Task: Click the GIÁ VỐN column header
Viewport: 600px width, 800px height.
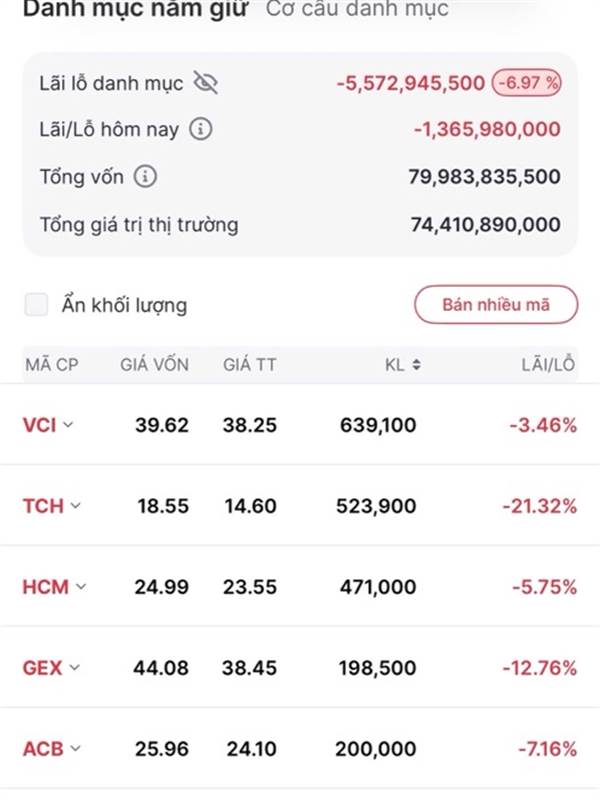Action: point(154,366)
